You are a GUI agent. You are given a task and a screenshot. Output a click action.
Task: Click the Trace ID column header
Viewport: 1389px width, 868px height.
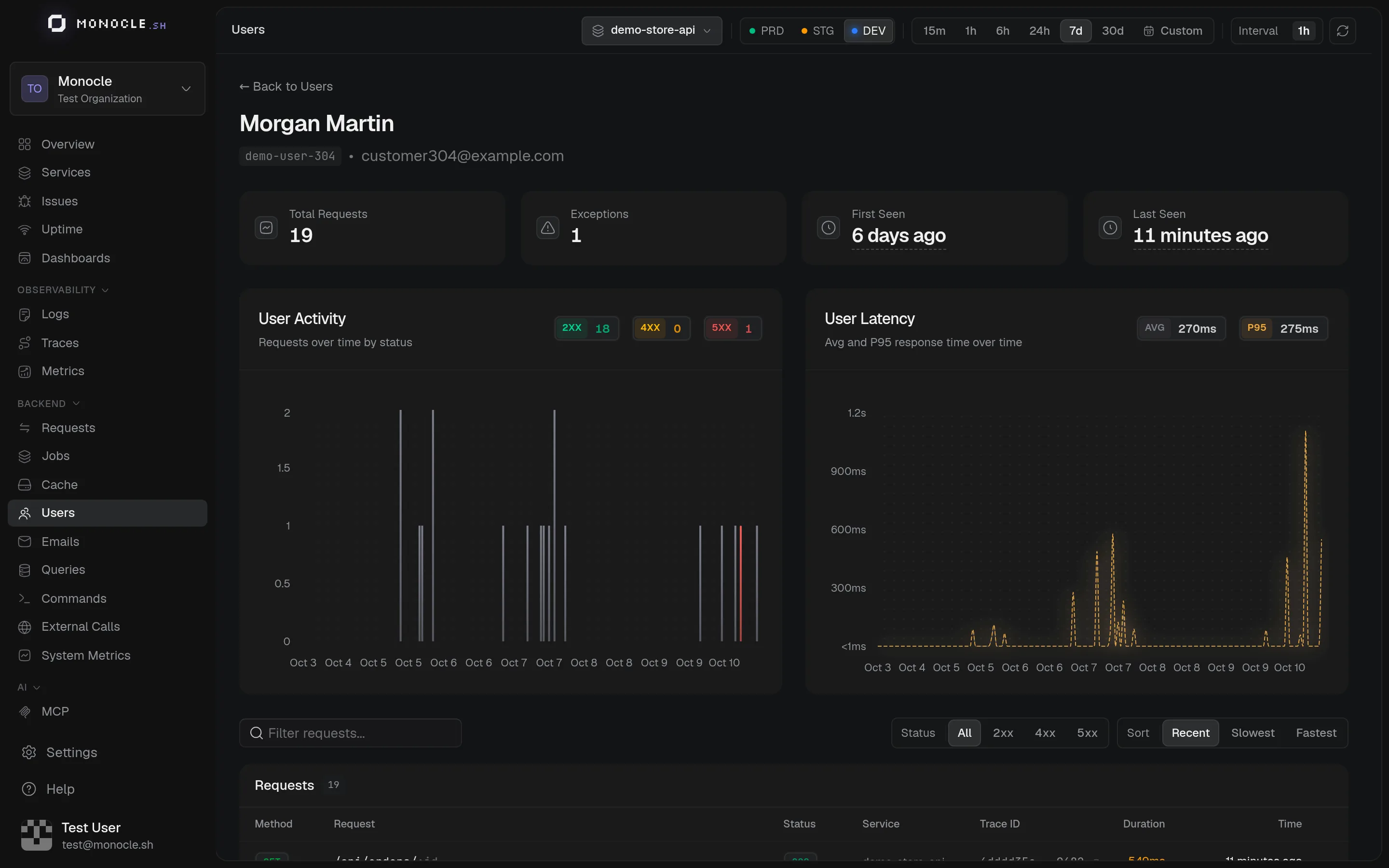999,825
